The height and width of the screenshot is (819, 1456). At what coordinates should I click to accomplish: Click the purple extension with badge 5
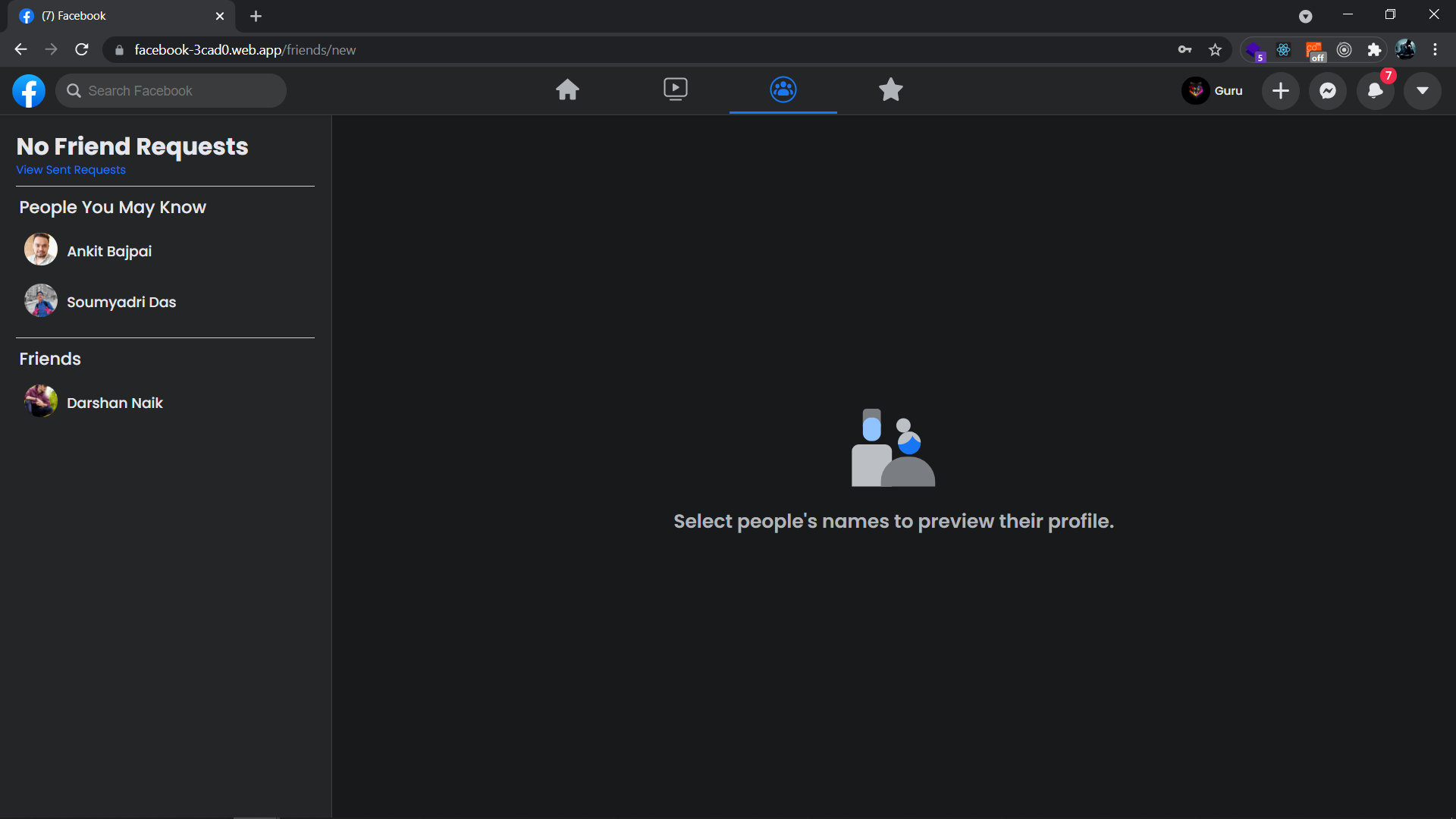point(1254,51)
